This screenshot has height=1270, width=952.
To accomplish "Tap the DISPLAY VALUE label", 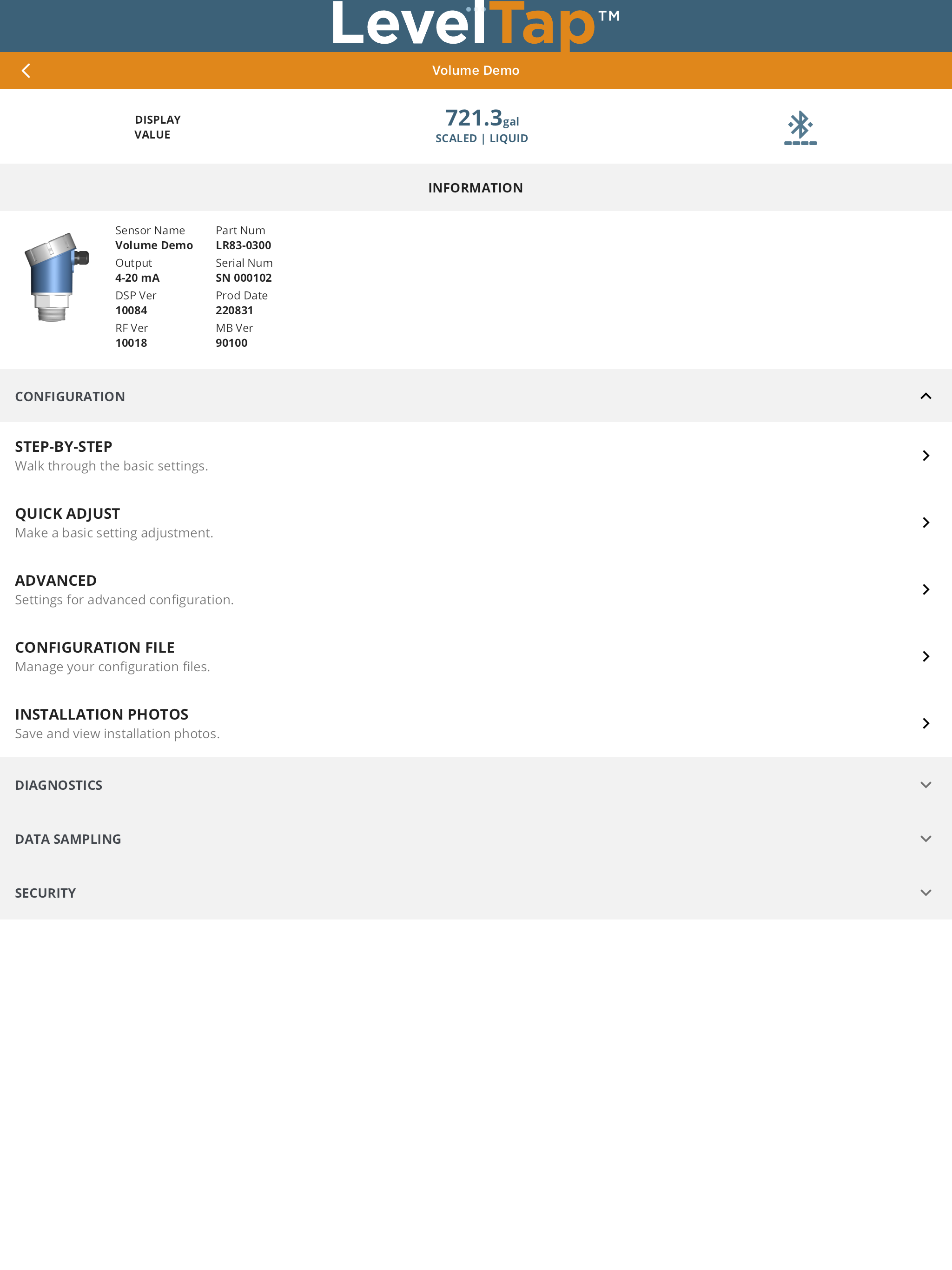I will (x=157, y=127).
